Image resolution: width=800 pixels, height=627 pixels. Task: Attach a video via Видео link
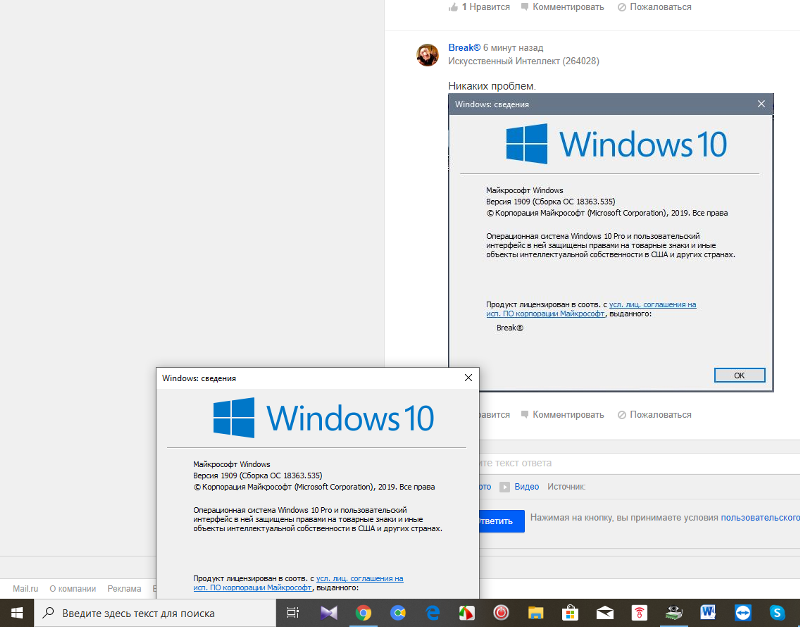(519, 487)
